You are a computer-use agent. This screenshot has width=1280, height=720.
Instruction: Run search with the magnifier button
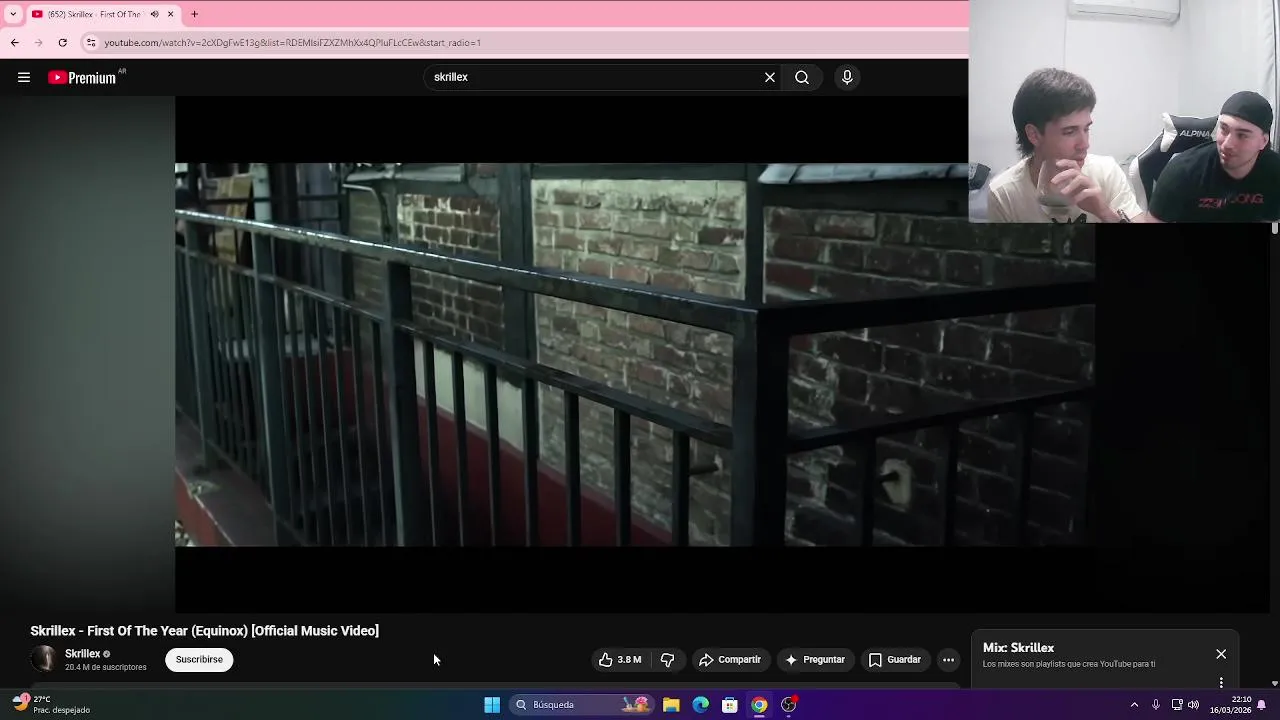tap(802, 77)
